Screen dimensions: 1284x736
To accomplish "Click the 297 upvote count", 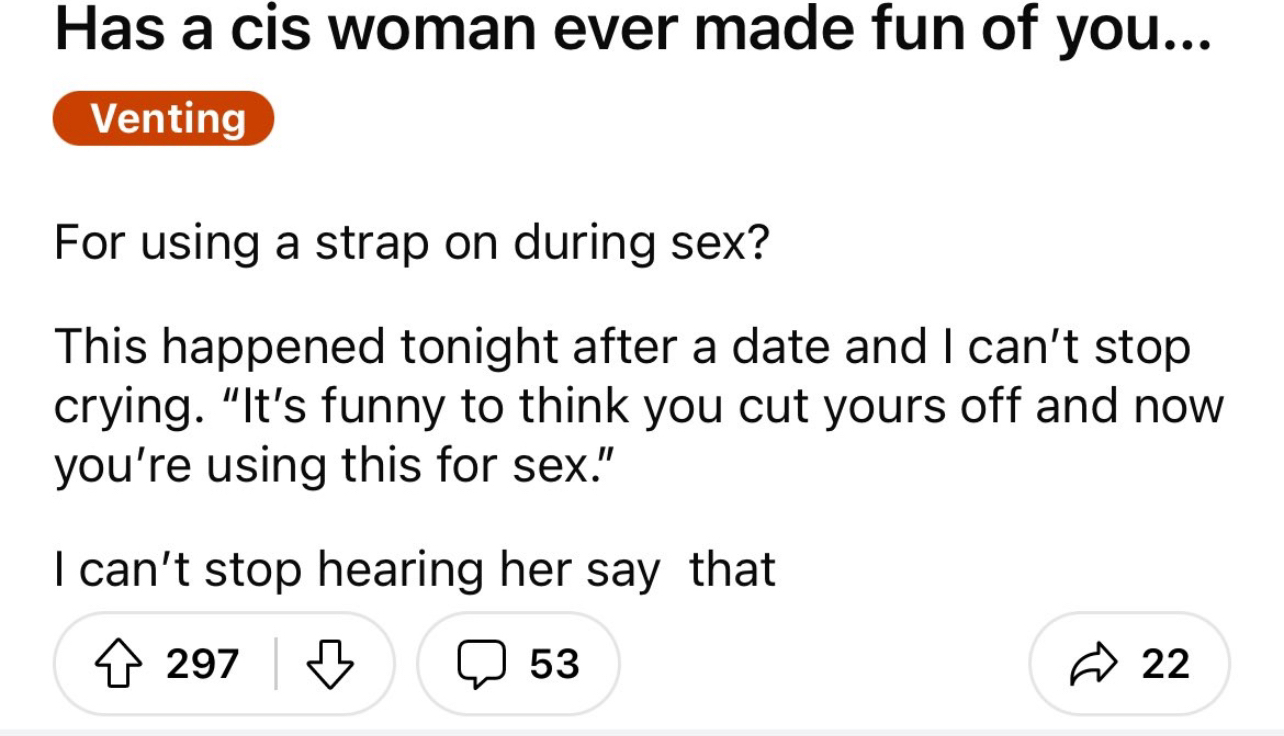I will pos(200,664).
